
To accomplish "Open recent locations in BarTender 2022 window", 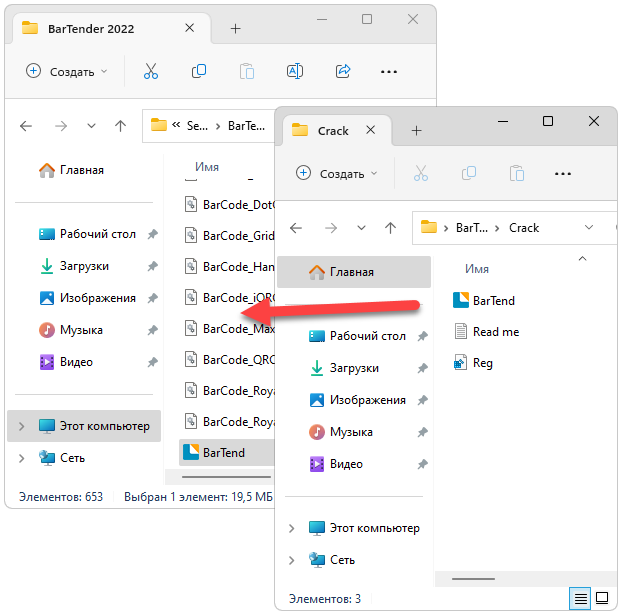I will [x=91, y=127].
